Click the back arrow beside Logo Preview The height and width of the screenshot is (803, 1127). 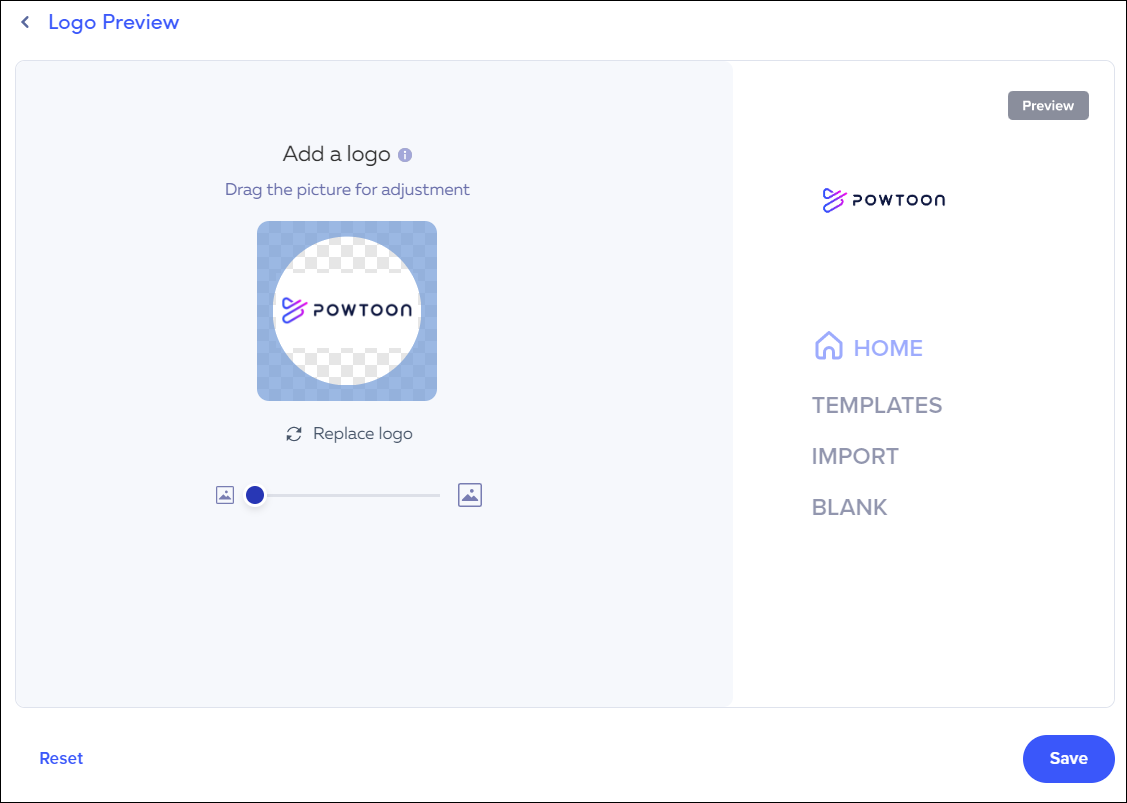point(25,21)
